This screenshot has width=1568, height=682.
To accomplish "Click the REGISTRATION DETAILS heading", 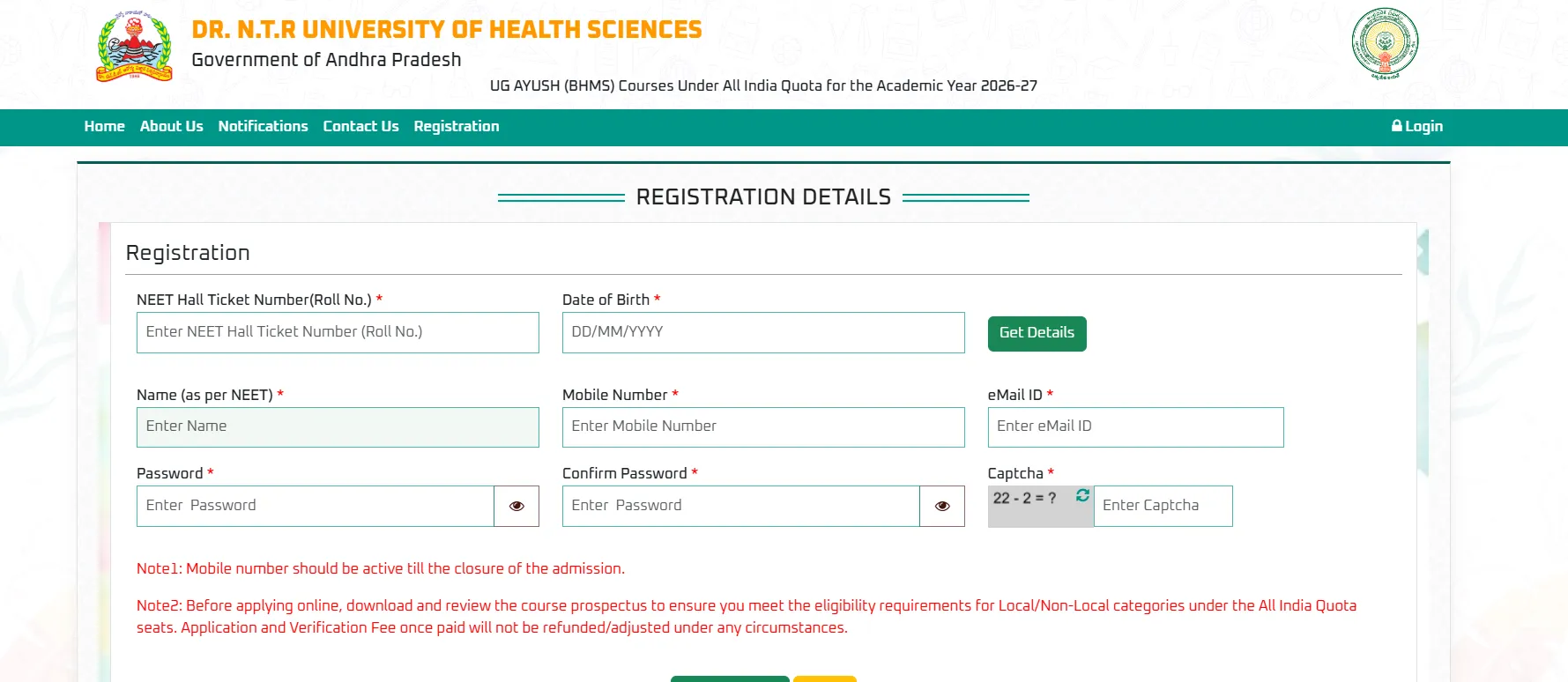I will [x=763, y=196].
